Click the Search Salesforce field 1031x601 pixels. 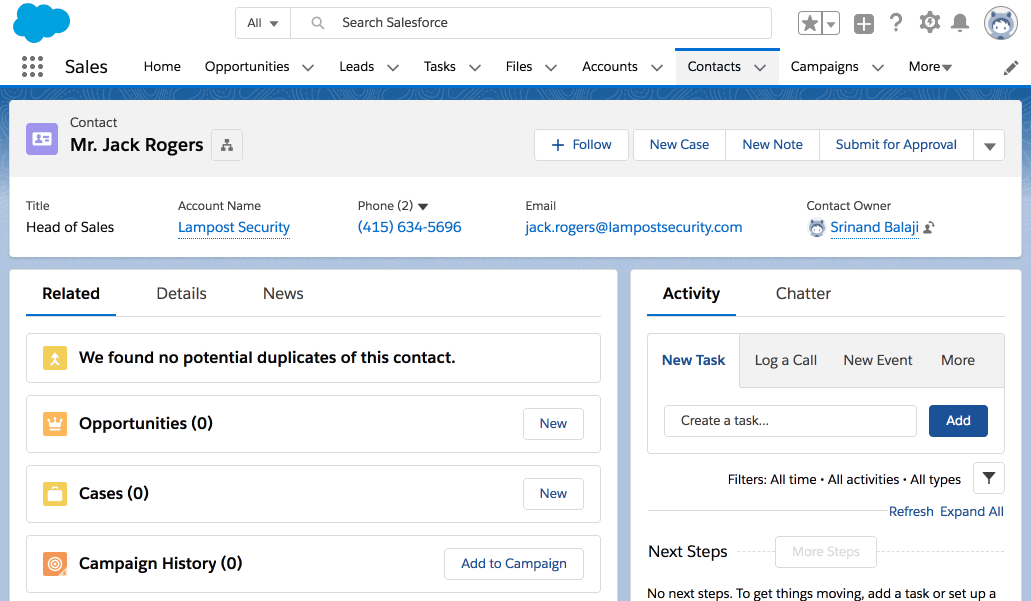pos(531,23)
